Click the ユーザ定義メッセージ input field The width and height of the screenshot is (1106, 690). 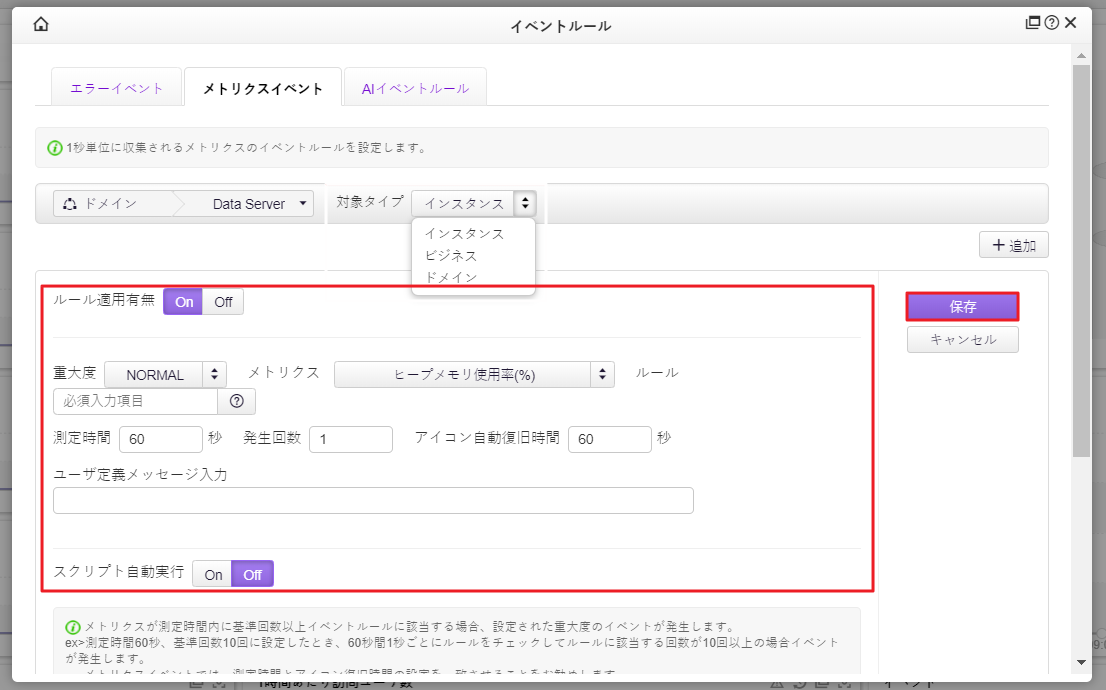(373, 501)
